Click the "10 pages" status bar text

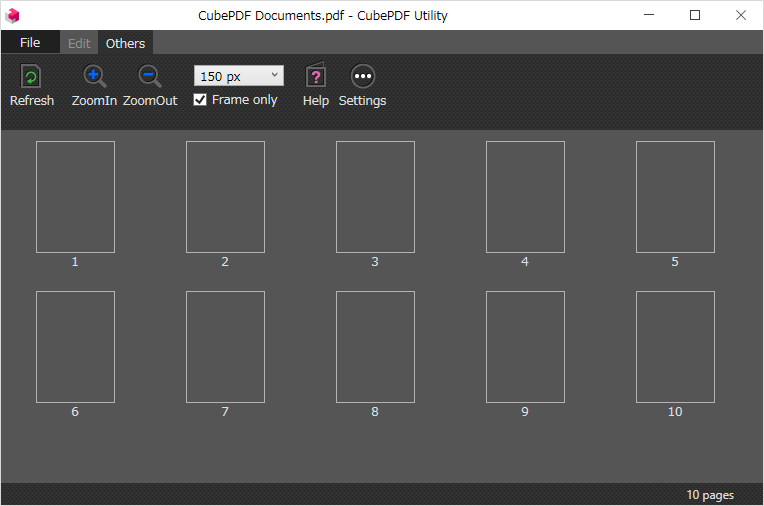coord(710,495)
